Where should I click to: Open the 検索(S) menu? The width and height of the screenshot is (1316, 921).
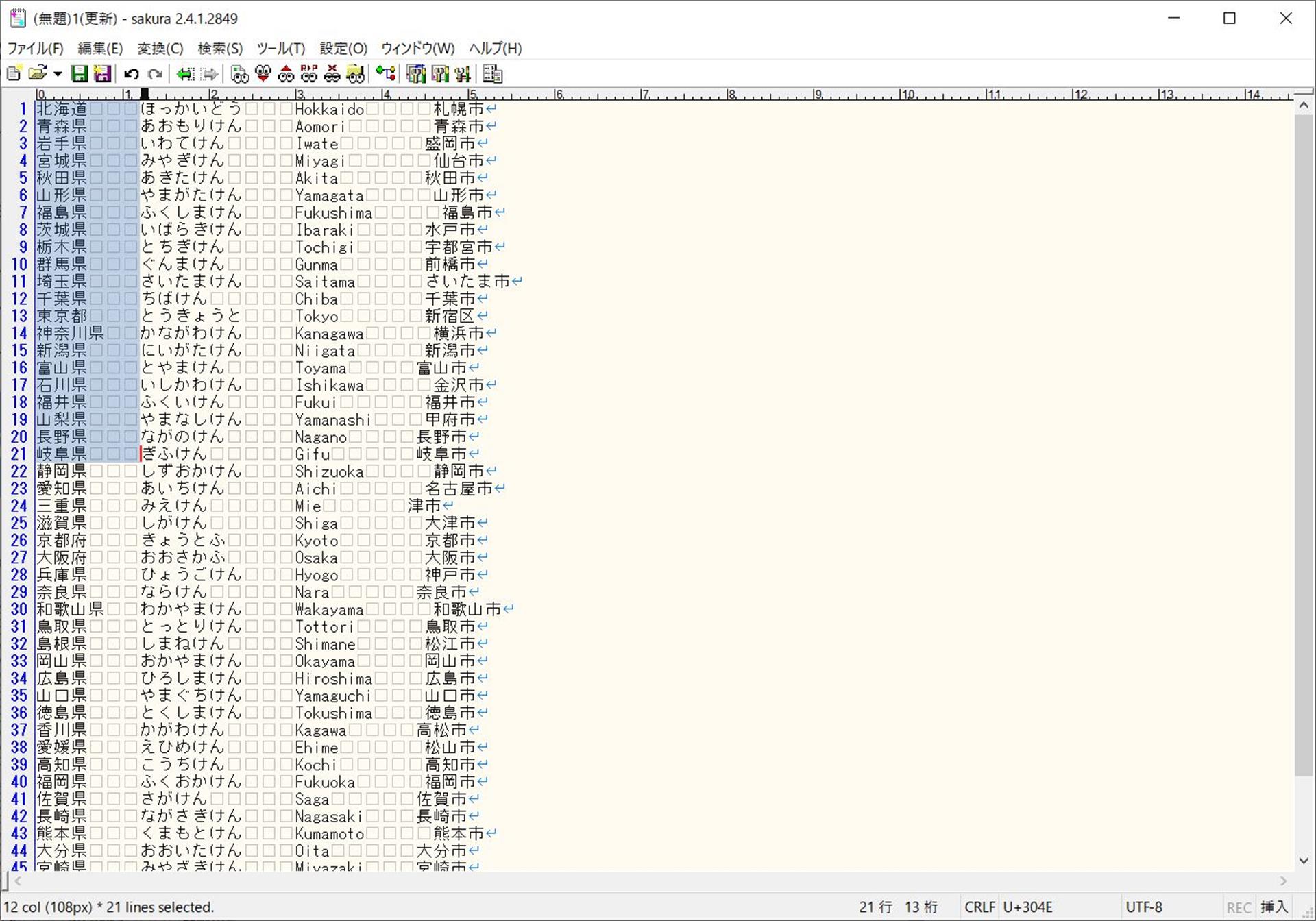pos(220,49)
